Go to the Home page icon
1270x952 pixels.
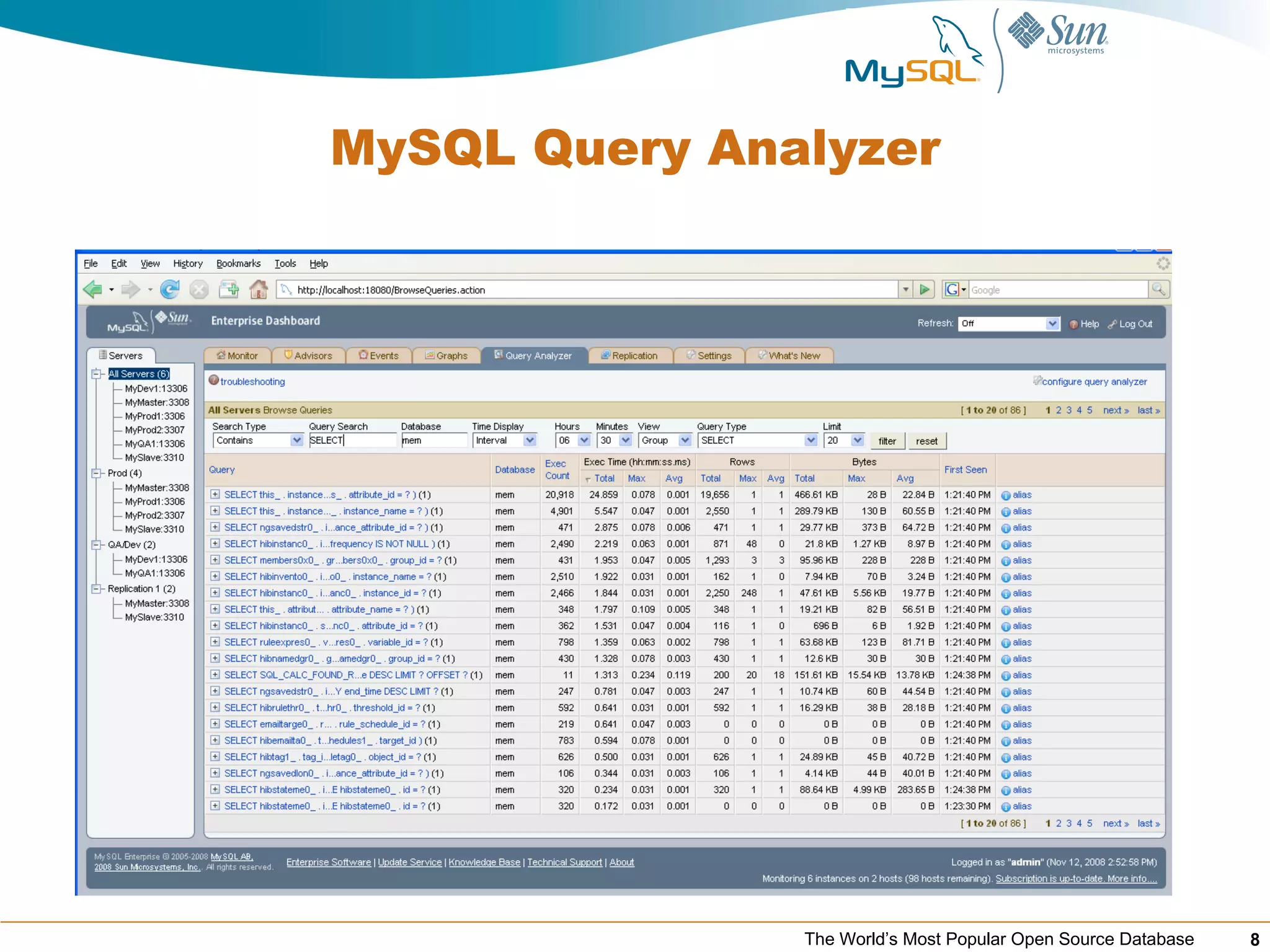(x=259, y=289)
